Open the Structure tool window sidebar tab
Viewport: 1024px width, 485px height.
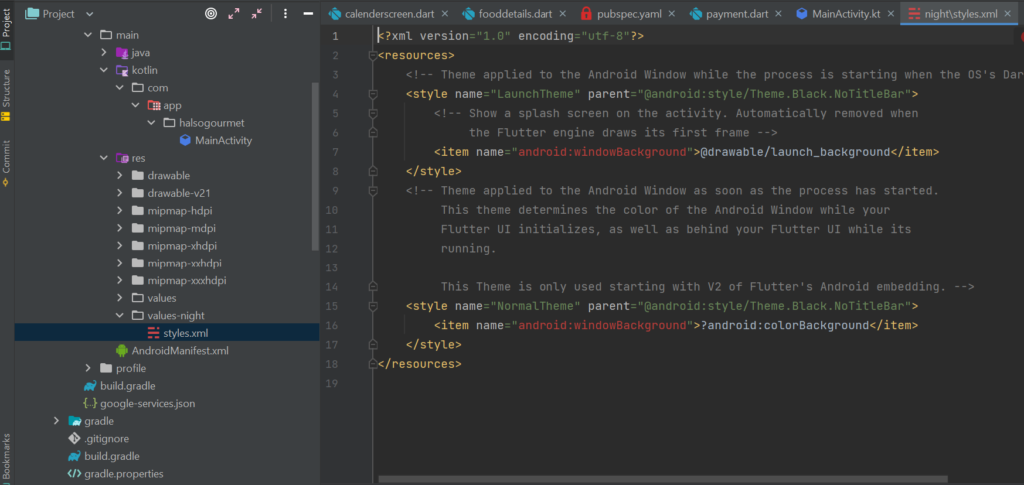[x=6, y=95]
